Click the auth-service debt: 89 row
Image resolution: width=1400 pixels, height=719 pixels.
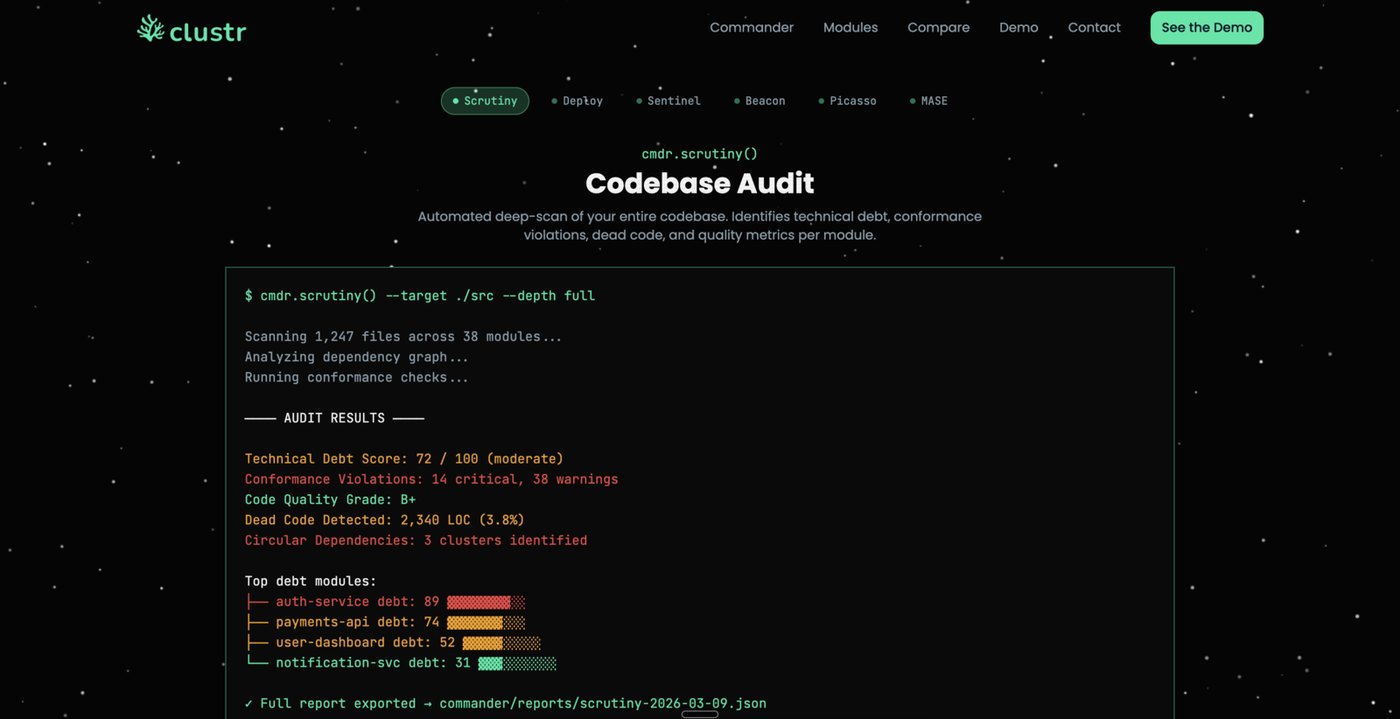(385, 602)
